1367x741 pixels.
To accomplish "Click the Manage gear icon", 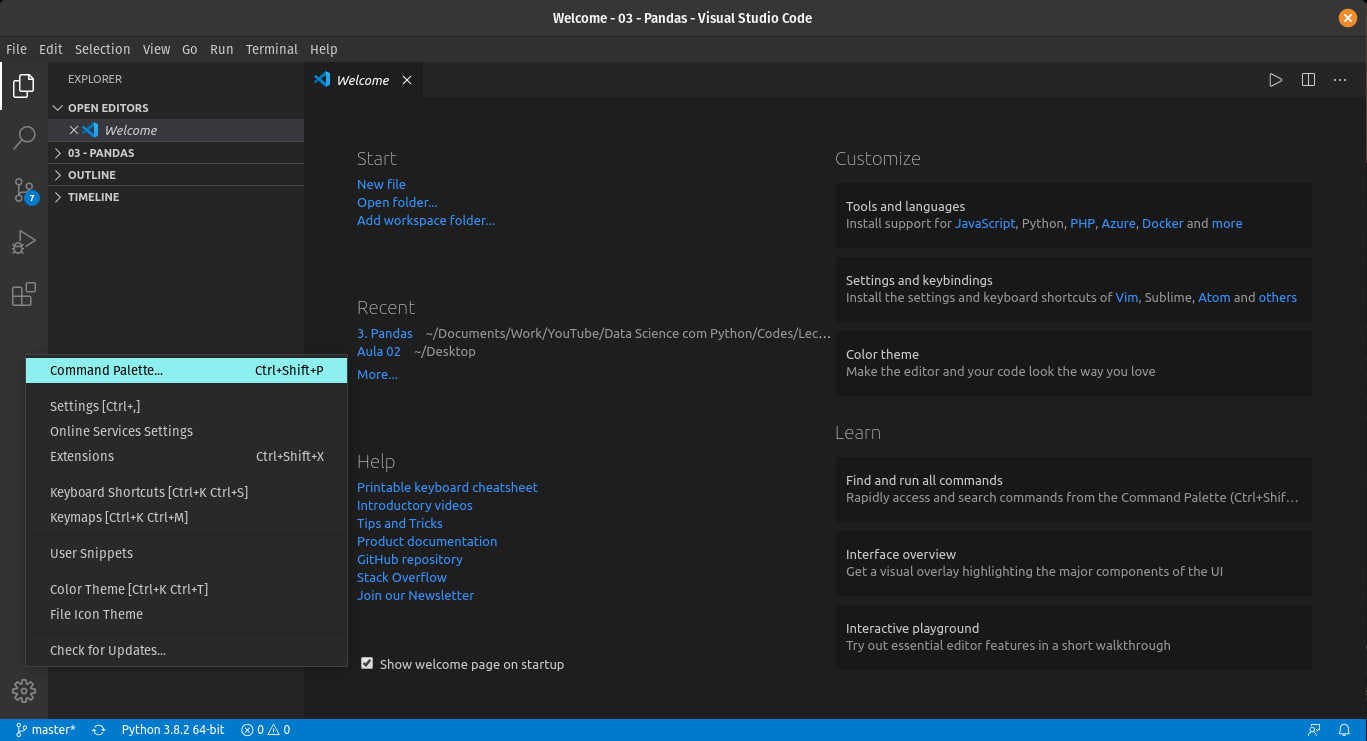I will click(x=22, y=690).
